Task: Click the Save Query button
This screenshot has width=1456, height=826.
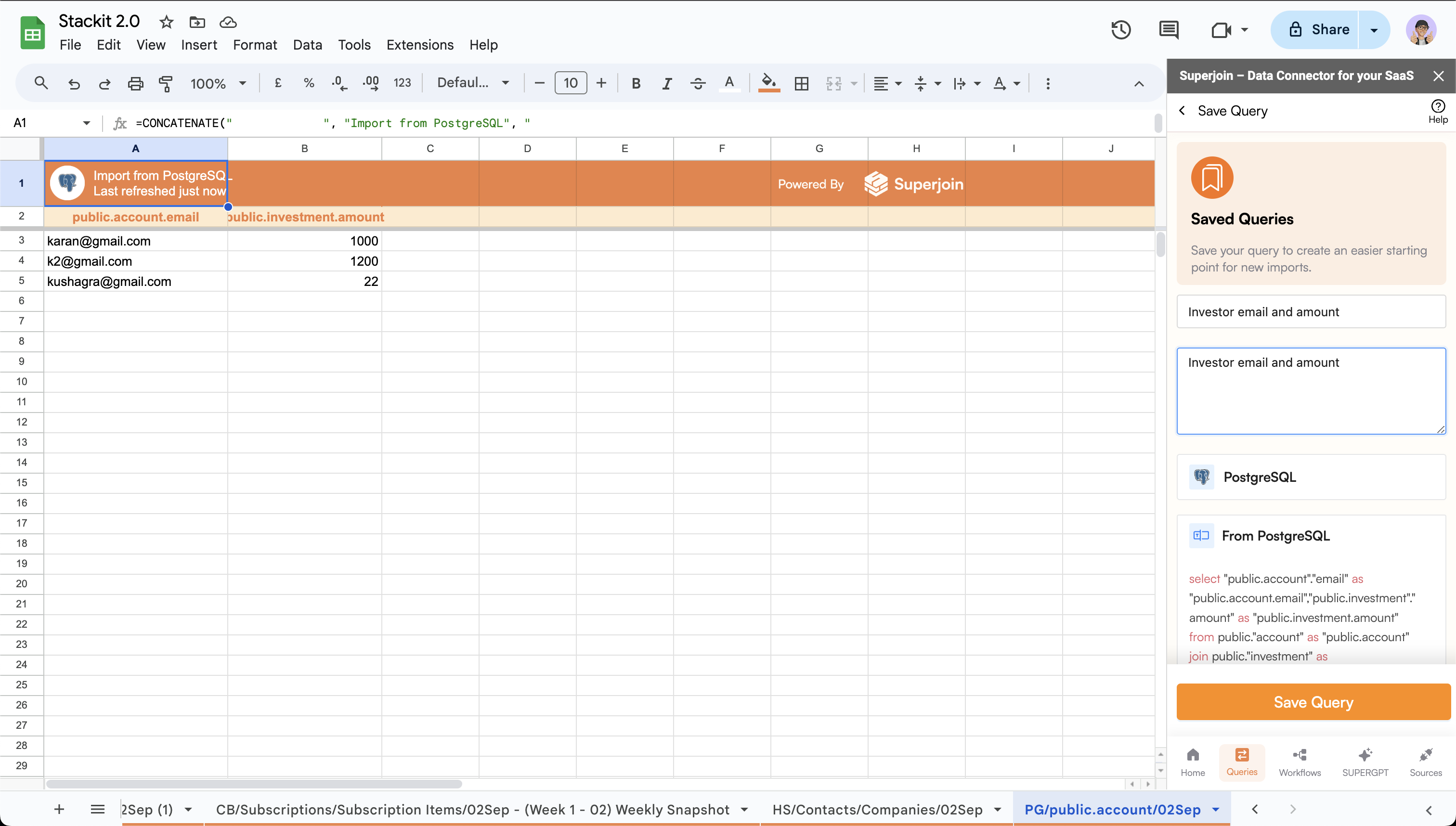Action: 1313,702
